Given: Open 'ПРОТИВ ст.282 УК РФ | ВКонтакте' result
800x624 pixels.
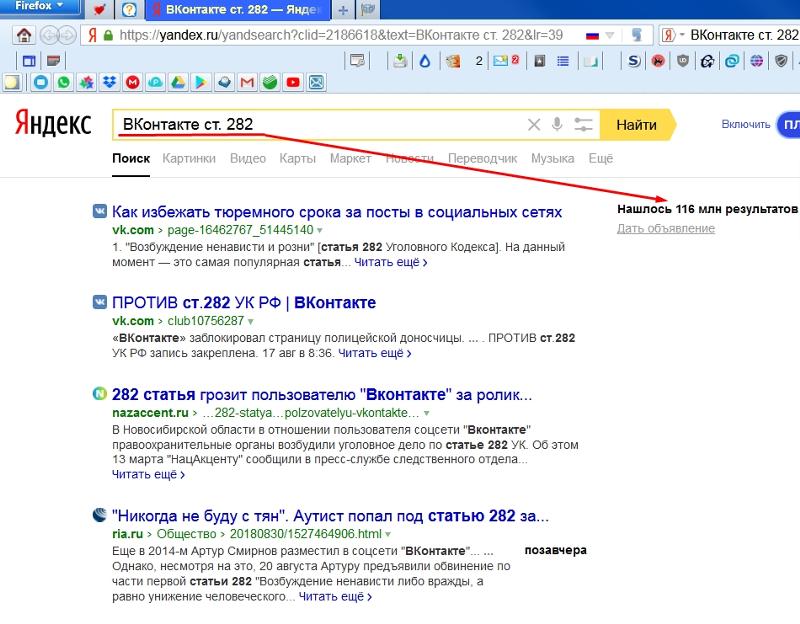Looking at the screenshot, I should click(244, 302).
